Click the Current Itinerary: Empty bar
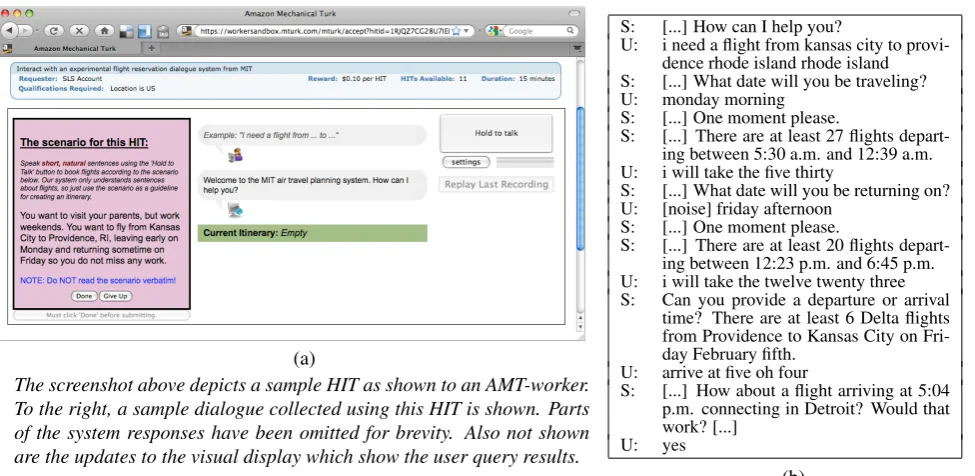The image size is (975, 476). pos(312,233)
